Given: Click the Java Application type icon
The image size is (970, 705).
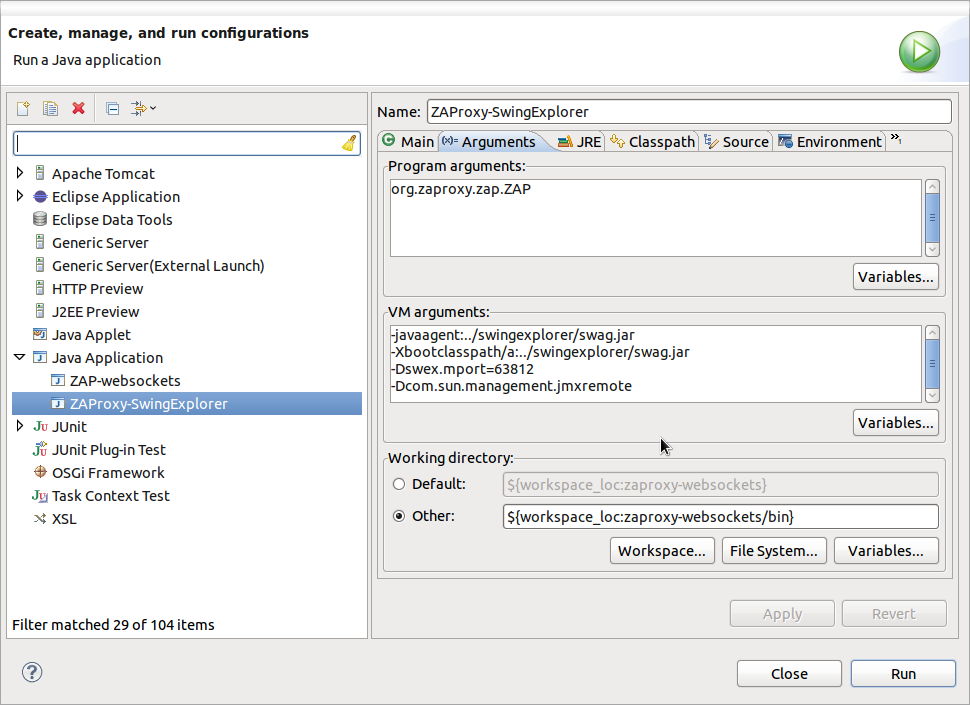Looking at the screenshot, I should [40, 357].
